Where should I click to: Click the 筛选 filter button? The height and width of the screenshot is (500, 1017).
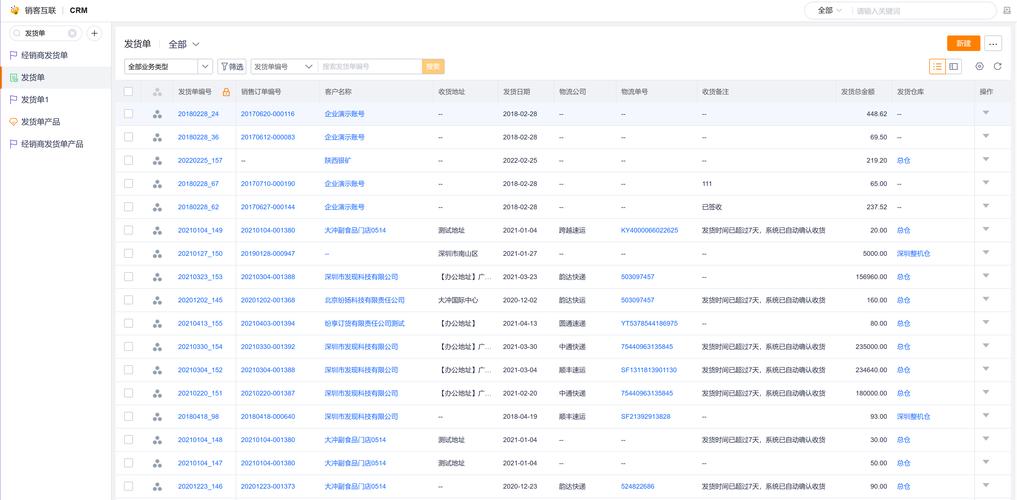[232, 66]
